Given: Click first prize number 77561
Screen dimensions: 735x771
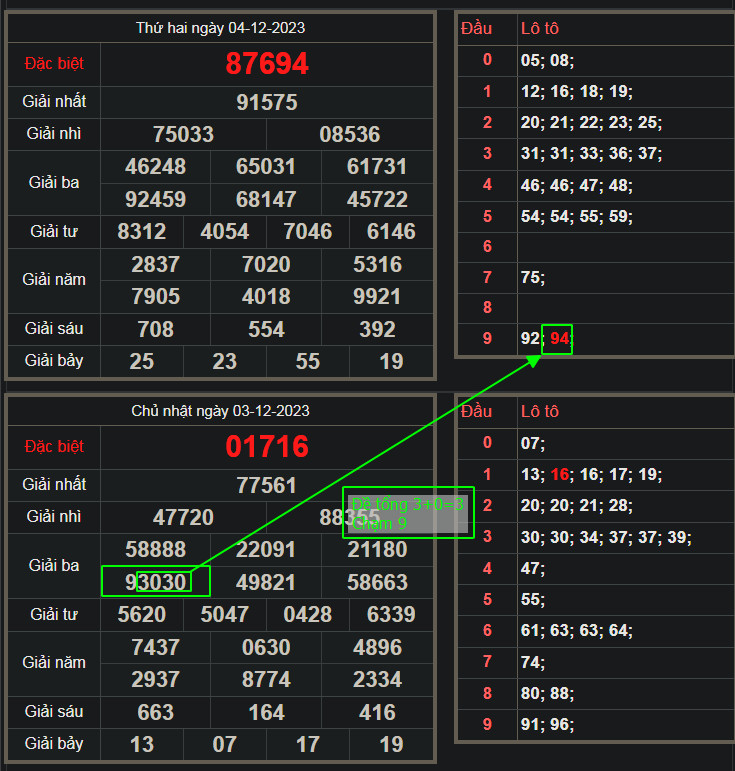Looking at the screenshot, I should click(267, 485).
